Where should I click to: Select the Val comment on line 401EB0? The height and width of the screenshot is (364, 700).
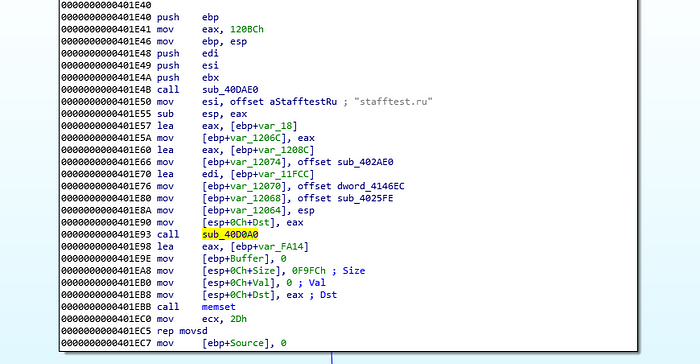click(317, 283)
